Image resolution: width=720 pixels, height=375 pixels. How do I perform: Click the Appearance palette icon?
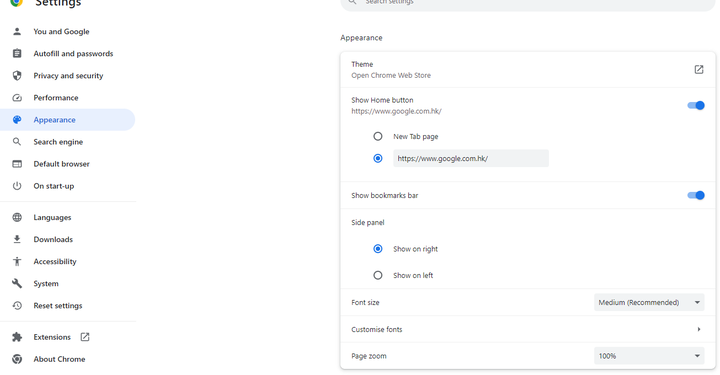click(17, 120)
